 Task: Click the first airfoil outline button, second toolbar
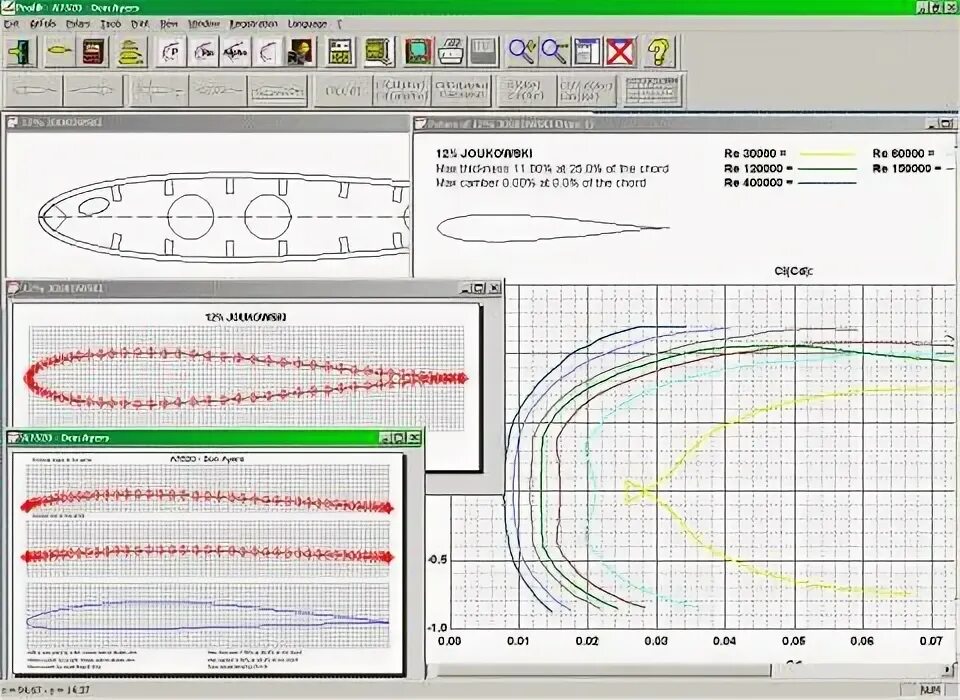34,91
